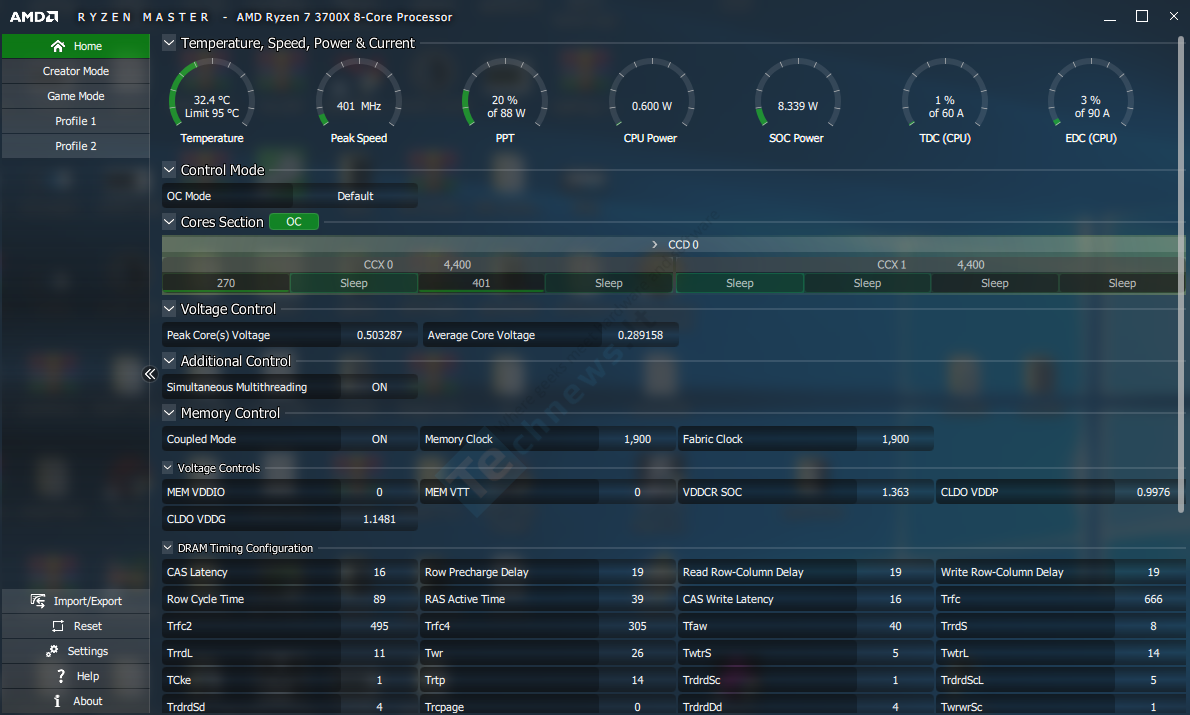Click the Reset button
This screenshot has height=715, width=1190.
coord(76,626)
